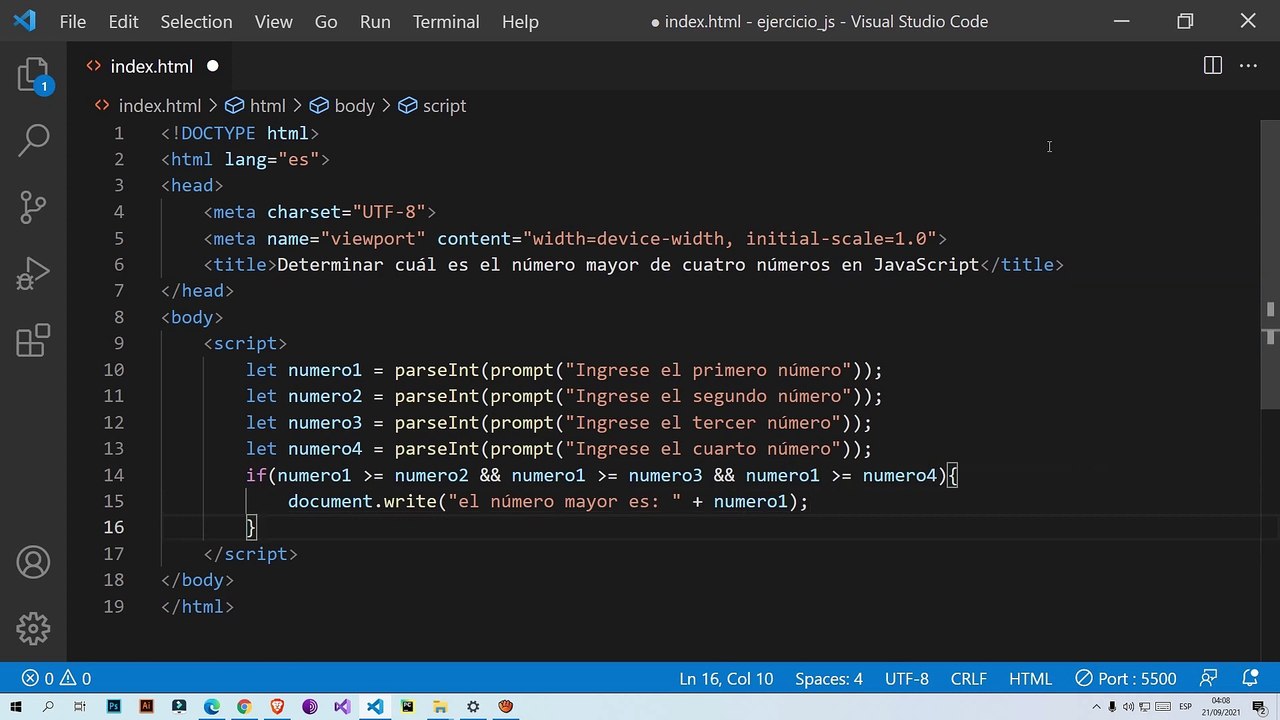Open Visual Studio purple icon in taskbar
The image size is (1280, 720).
click(342, 707)
